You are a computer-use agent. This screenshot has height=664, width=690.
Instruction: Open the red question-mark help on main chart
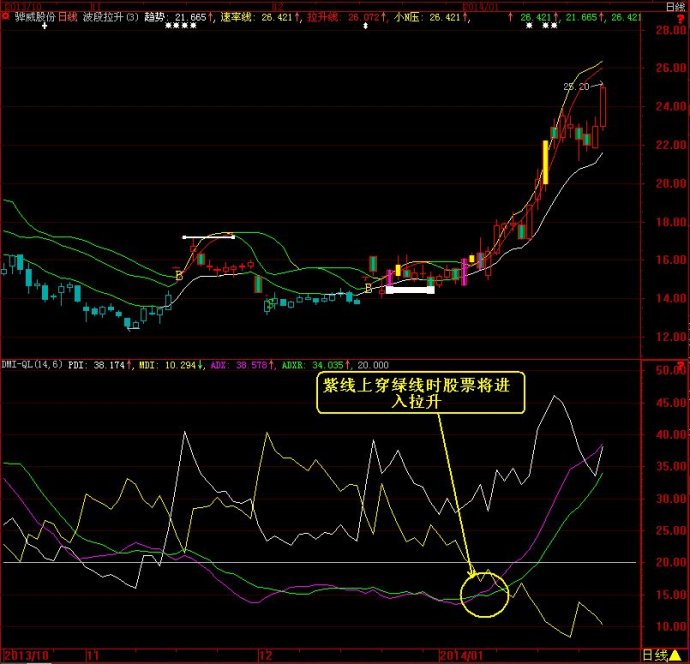point(680,19)
